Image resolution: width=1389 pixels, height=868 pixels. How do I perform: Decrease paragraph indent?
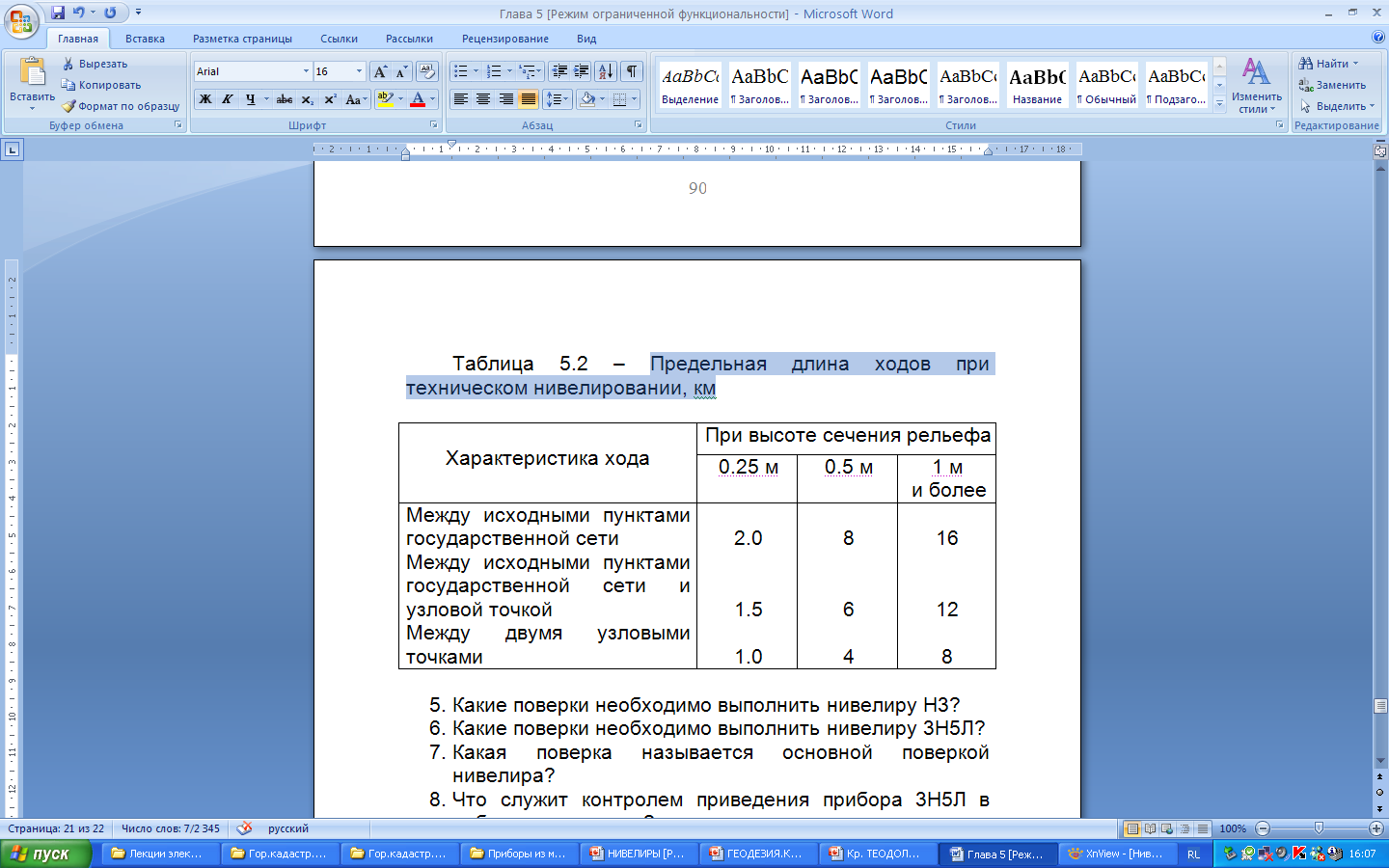559,71
